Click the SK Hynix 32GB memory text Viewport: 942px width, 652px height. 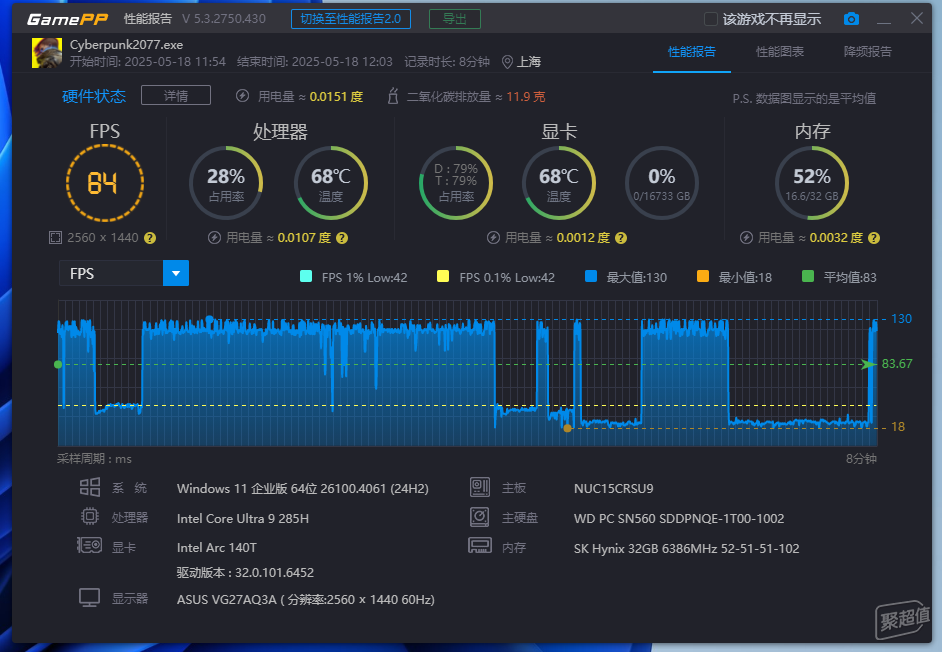[x=687, y=549]
